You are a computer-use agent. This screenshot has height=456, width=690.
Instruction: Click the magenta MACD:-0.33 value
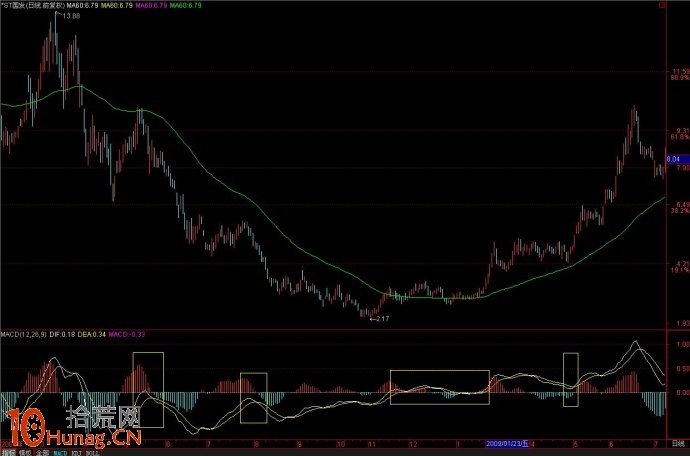[x=127, y=335]
